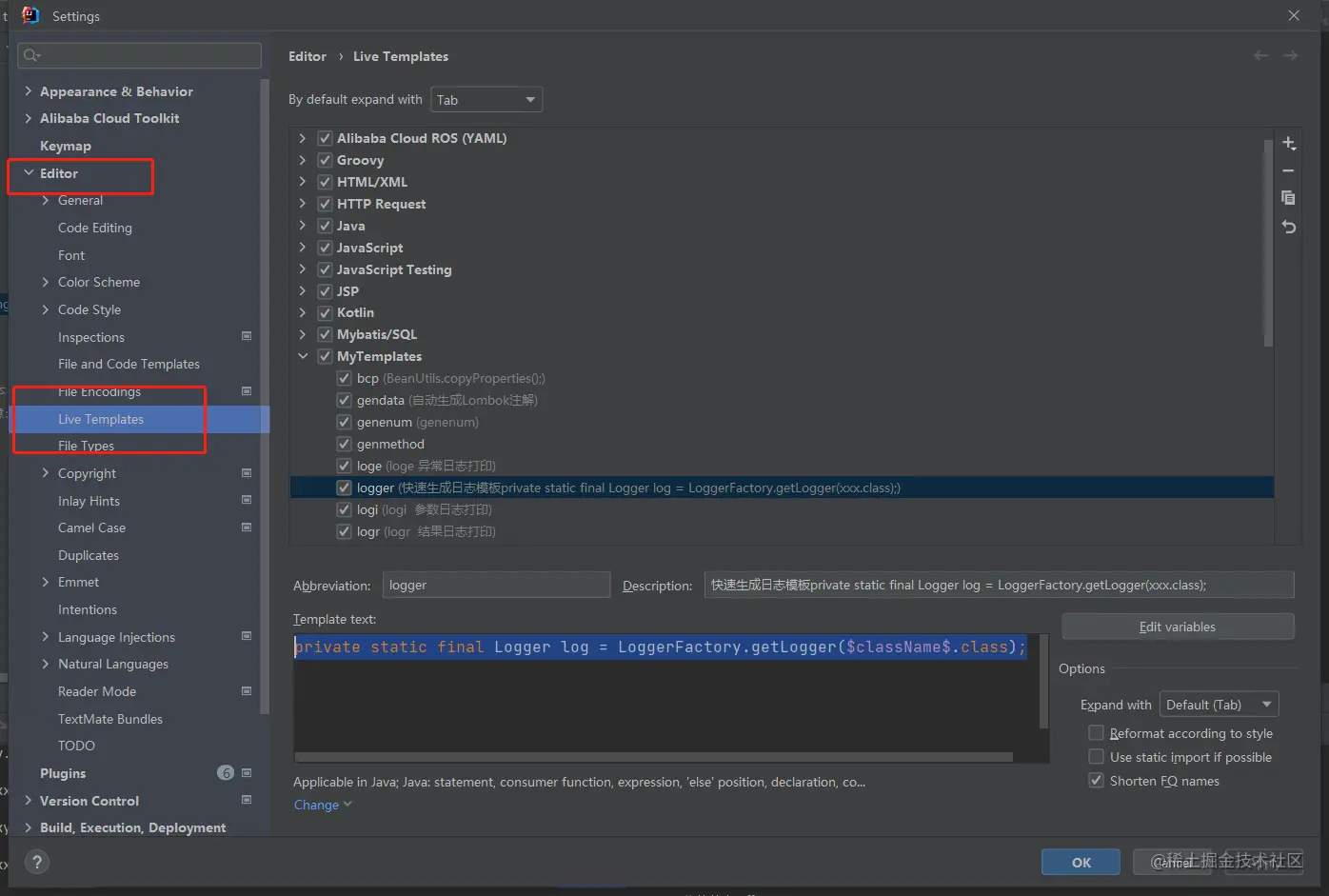Viewport: 1329px width, 896px height.
Task: Open the Keymap settings page
Action: pos(66,146)
